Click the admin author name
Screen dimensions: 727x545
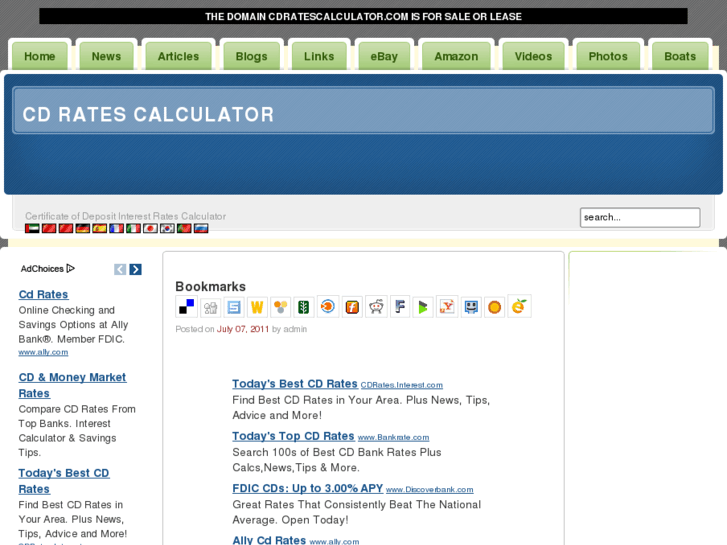pos(295,329)
